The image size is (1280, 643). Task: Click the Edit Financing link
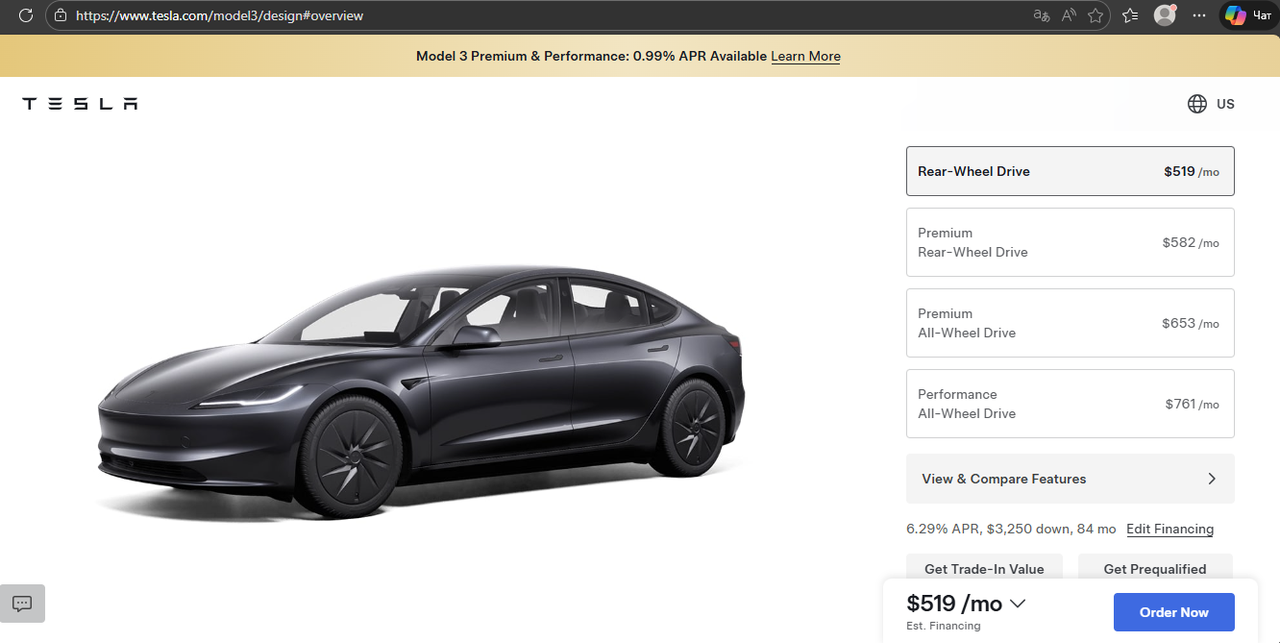tap(1170, 529)
